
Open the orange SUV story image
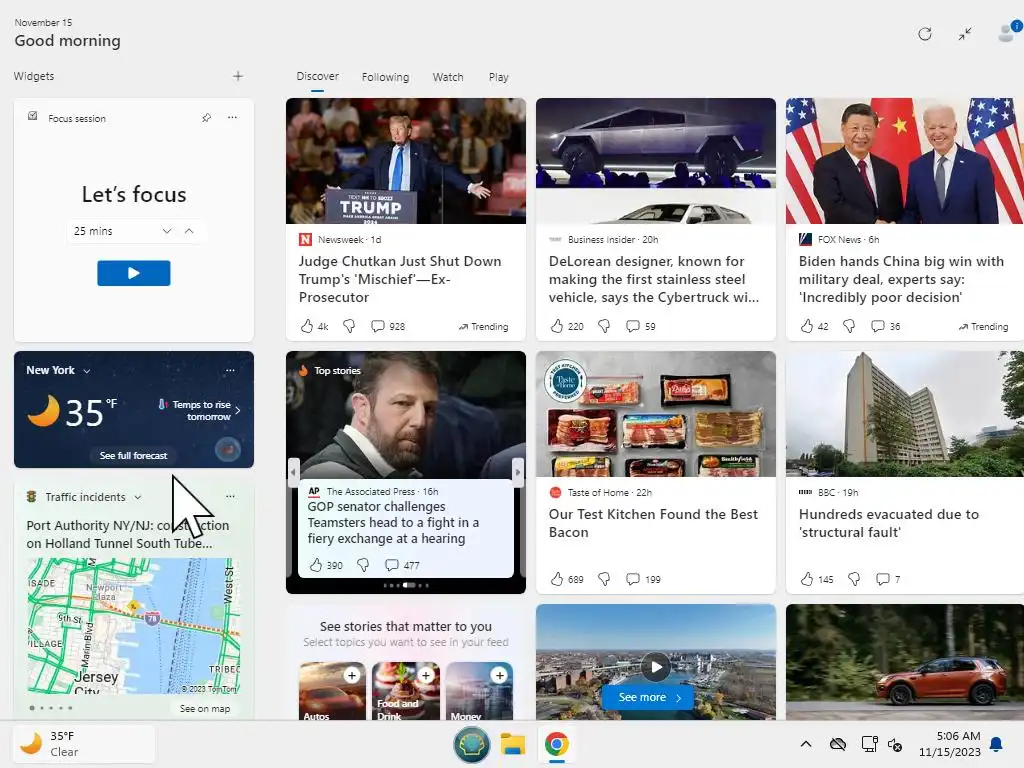point(904,662)
